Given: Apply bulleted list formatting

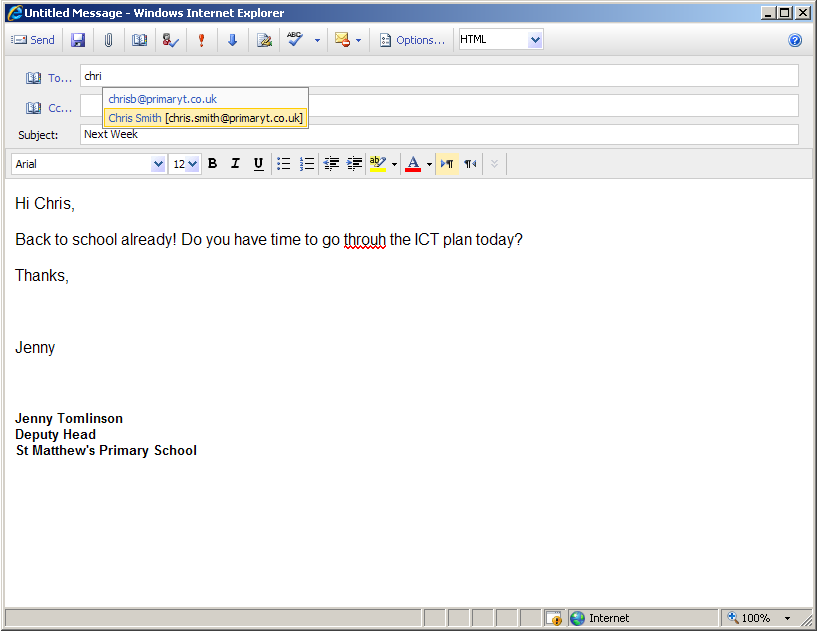Looking at the screenshot, I should 284,164.
